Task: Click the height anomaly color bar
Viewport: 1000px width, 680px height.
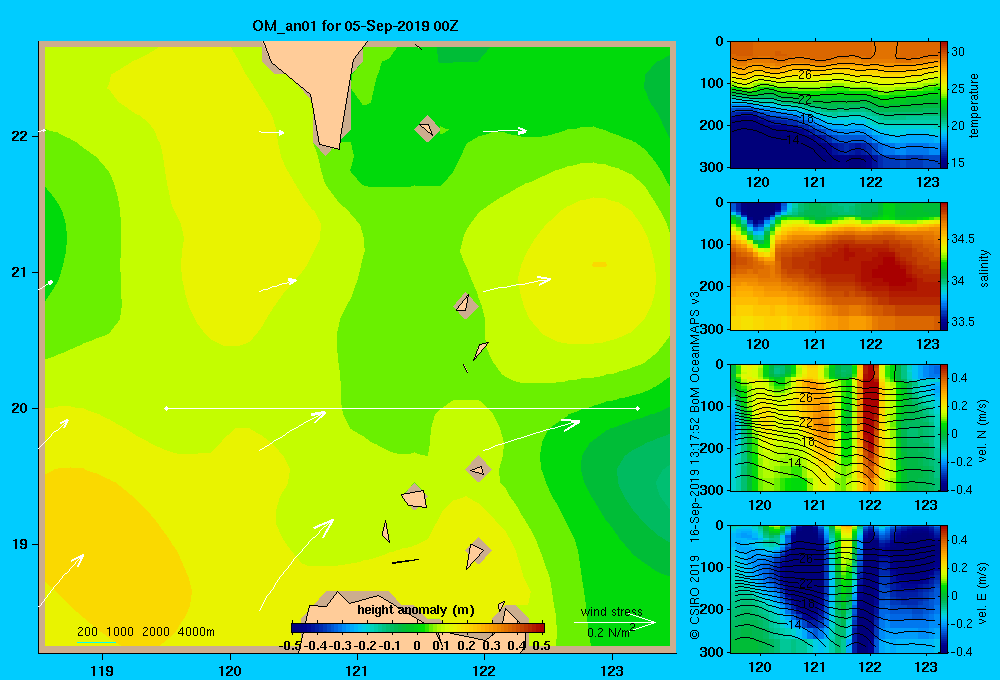Action: [x=418, y=628]
